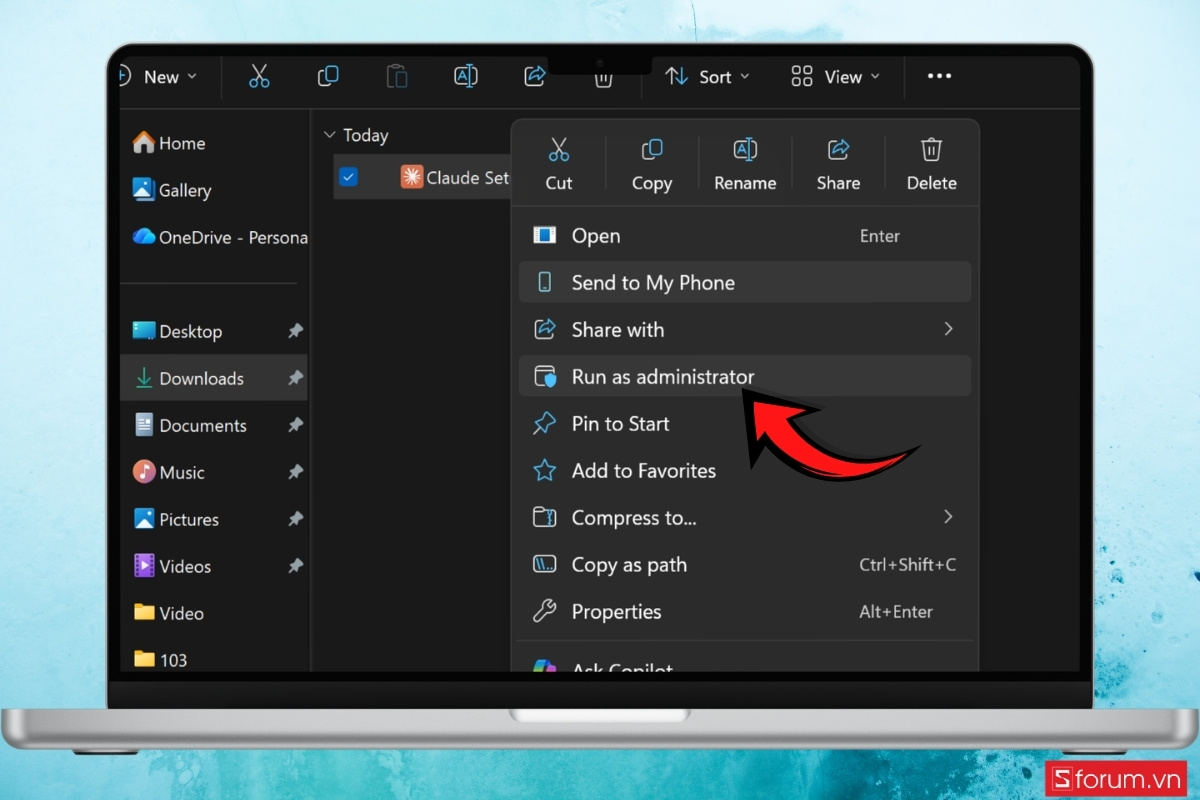Expand the Compress to submenu
Viewport: 1200px width, 800px height.
coord(948,517)
